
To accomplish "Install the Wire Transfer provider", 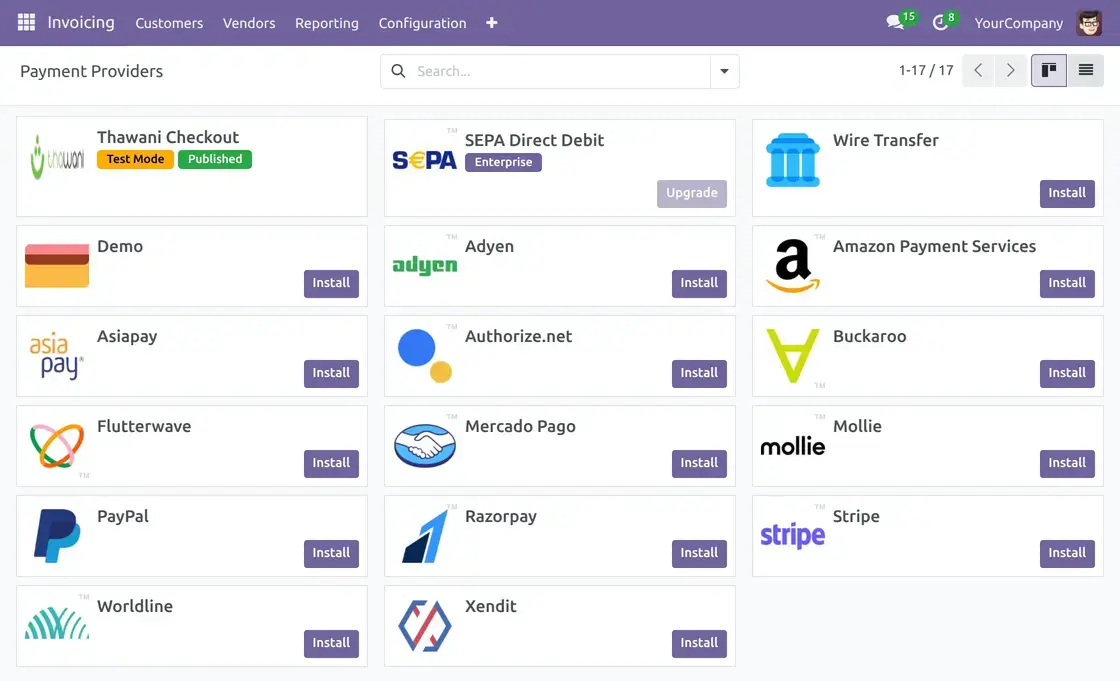I will pyautogui.click(x=1066, y=193).
